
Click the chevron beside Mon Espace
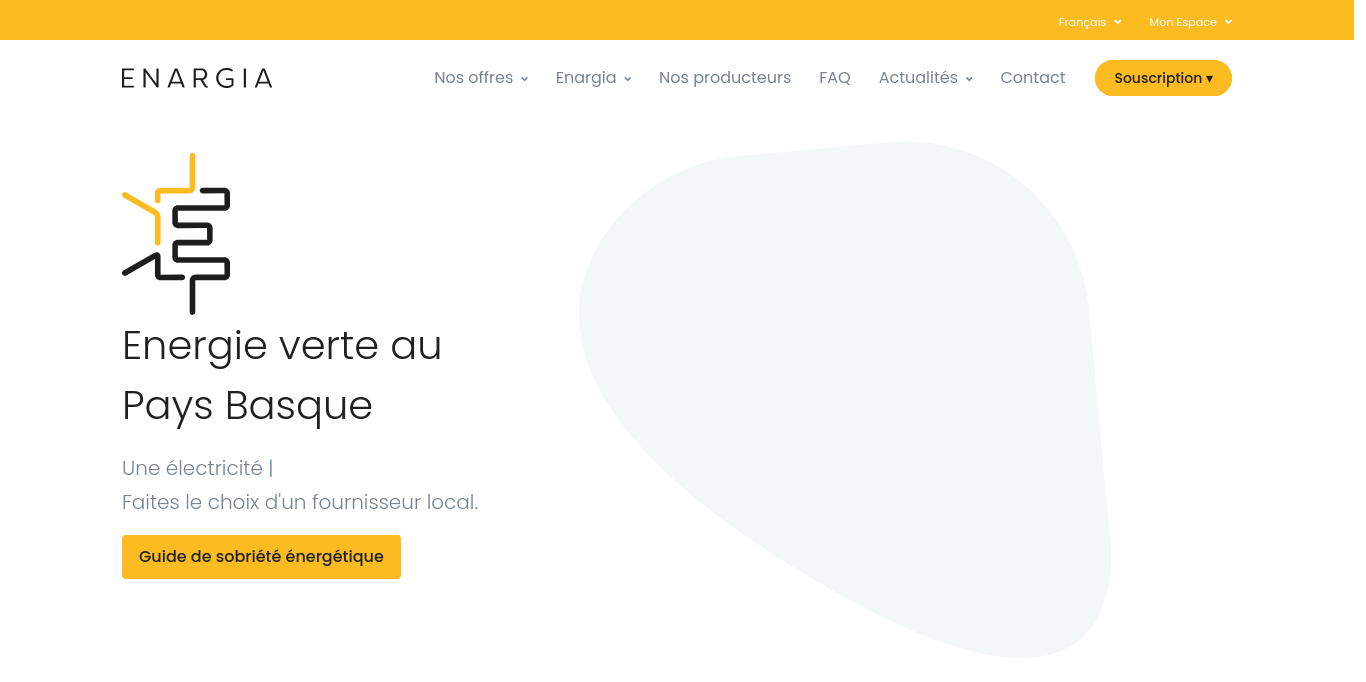tap(1228, 21)
